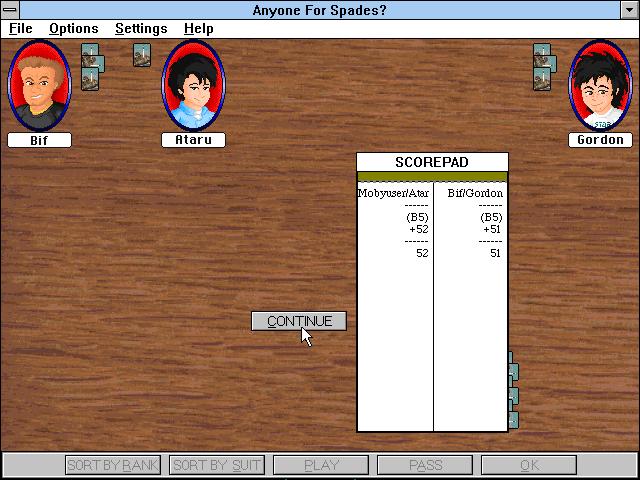
Task: Click the SORT BY RANK button
Action: click(113, 465)
